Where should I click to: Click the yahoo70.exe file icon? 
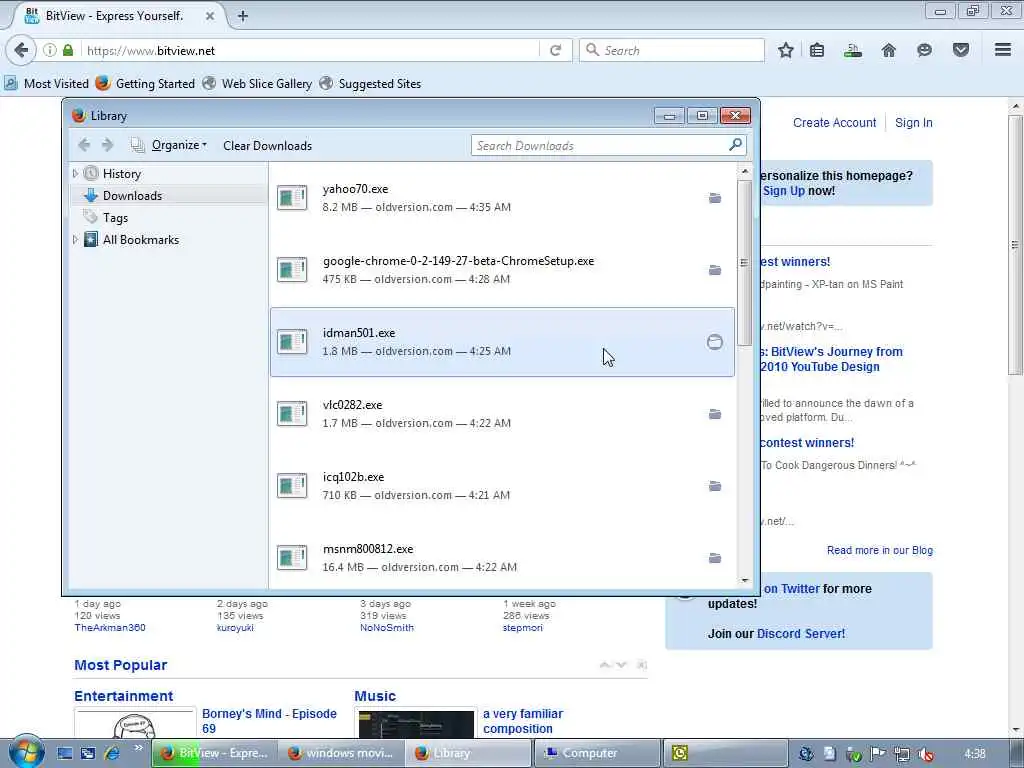(291, 198)
